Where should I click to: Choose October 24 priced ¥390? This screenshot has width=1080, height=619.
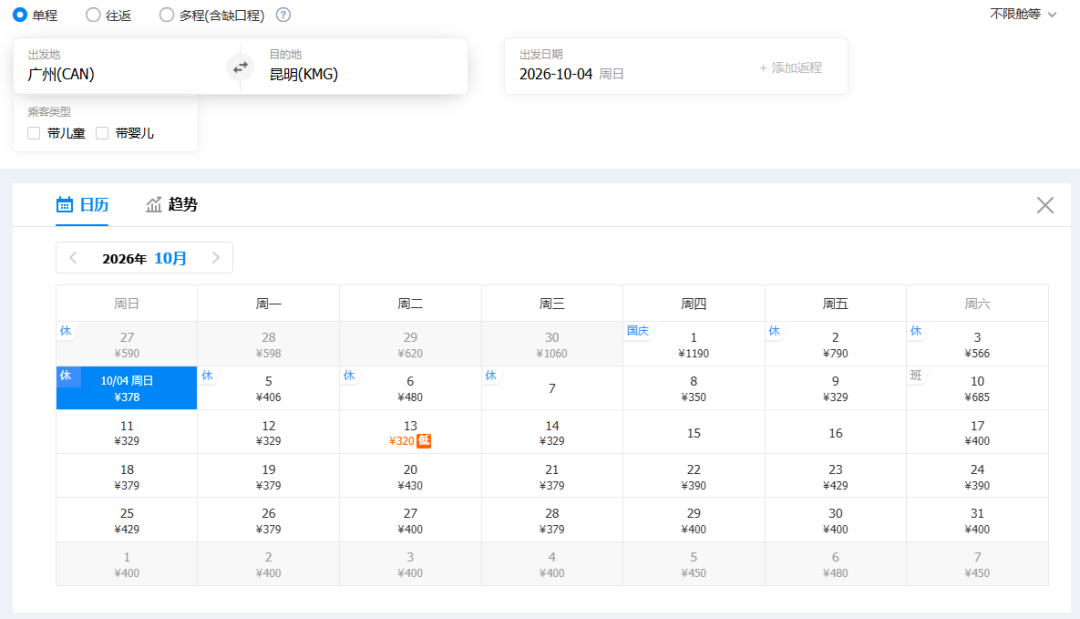click(x=977, y=476)
